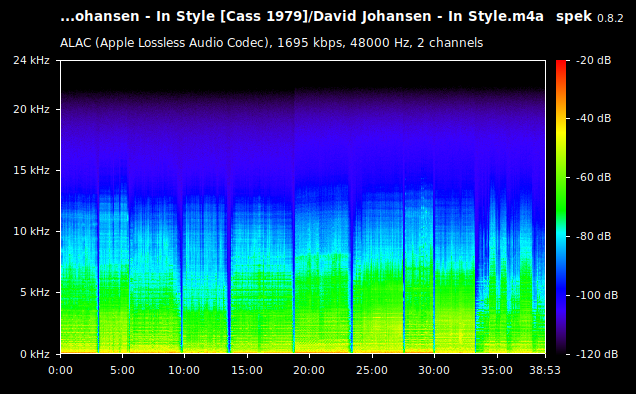Click the 5:00 time axis label

(122, 370)
